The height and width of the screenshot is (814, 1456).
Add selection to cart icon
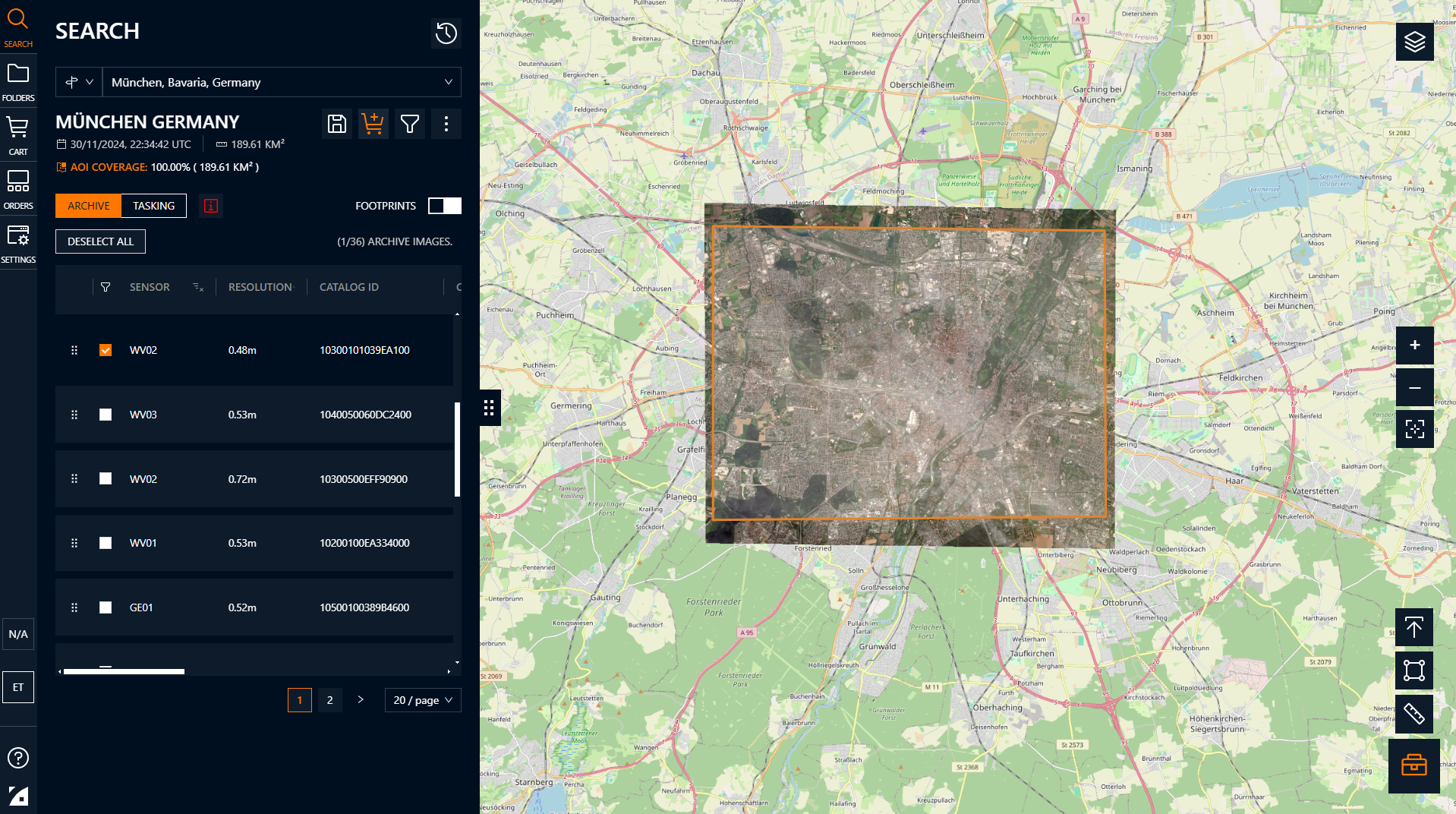point(373,124)
